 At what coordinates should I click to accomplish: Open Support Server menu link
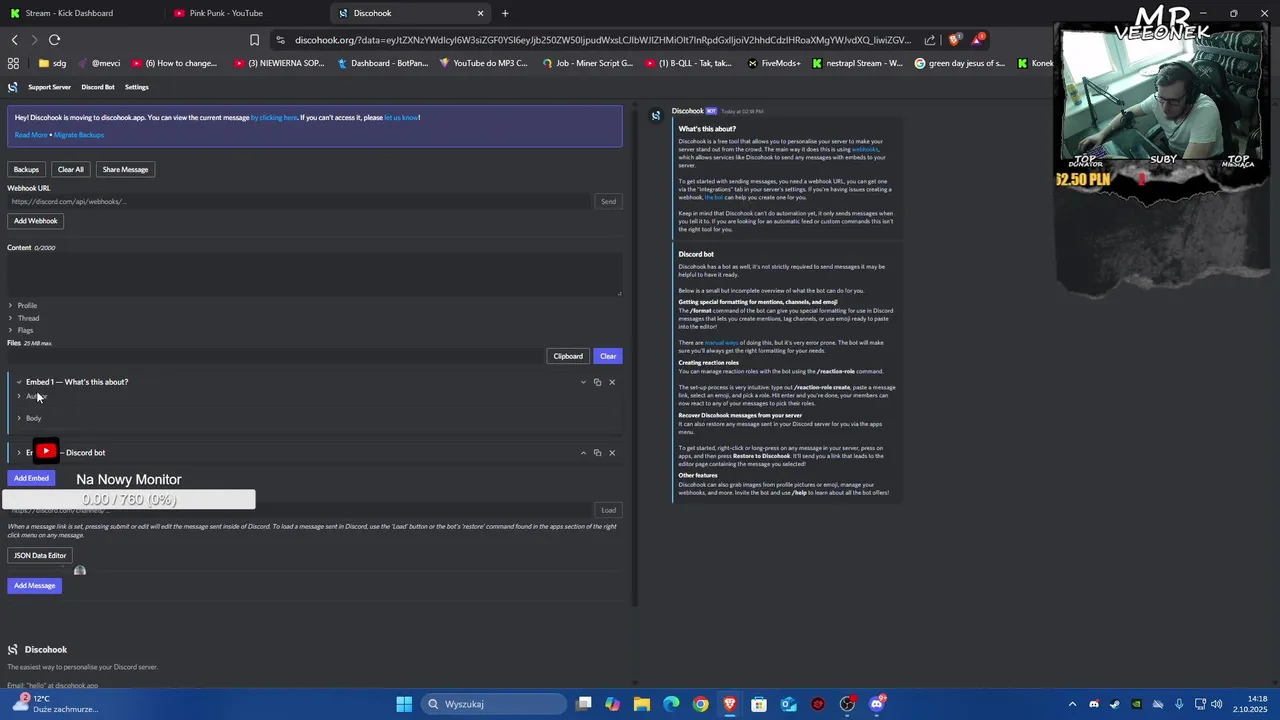tap(49, 87)
